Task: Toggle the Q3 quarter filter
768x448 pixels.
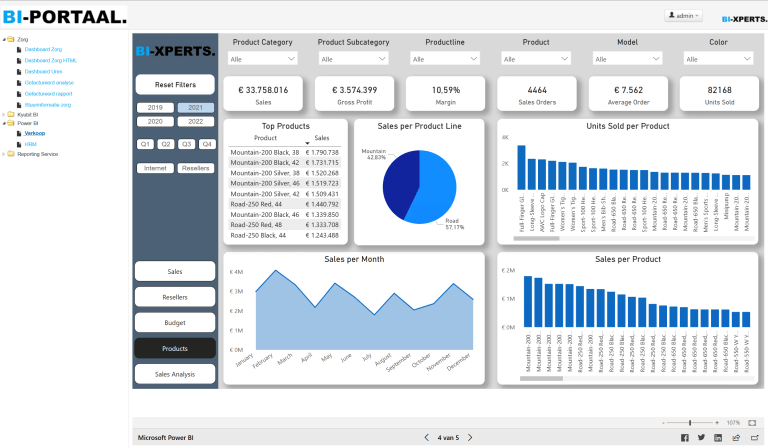Action: pyautogui.click(x=186, y=144)
